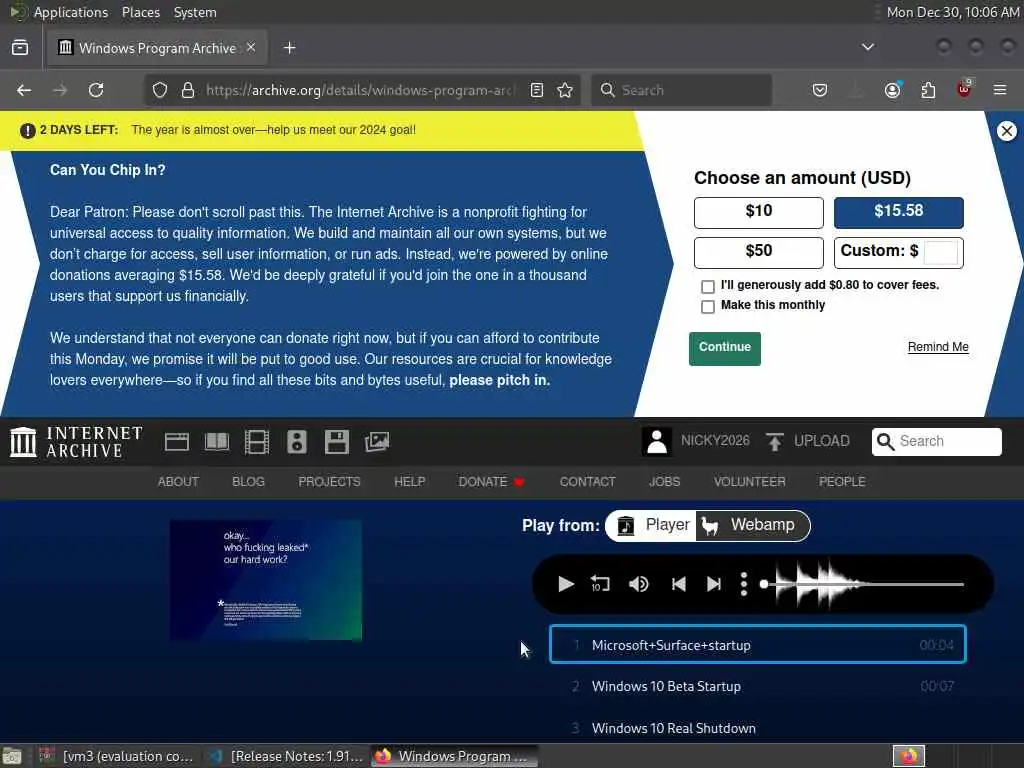Screen dimensions: 1024x768
Task: Reload the current page
Action: (x=96, y=90)
